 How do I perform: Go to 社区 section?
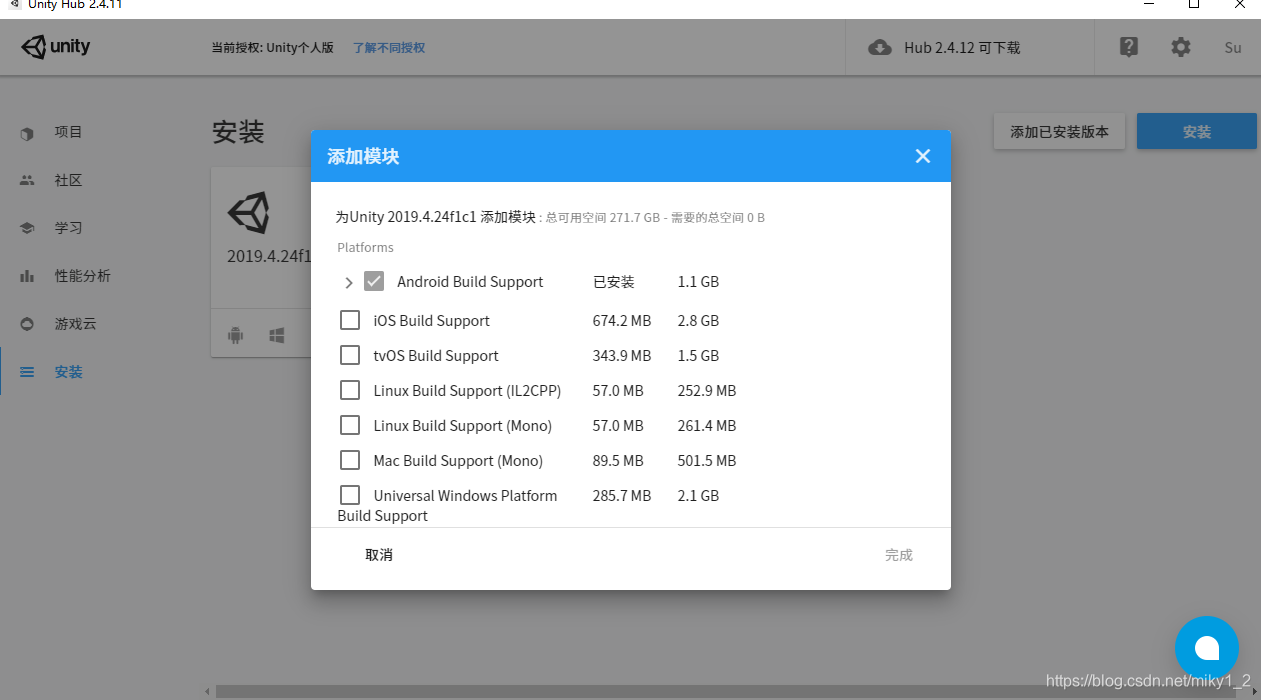69,180
